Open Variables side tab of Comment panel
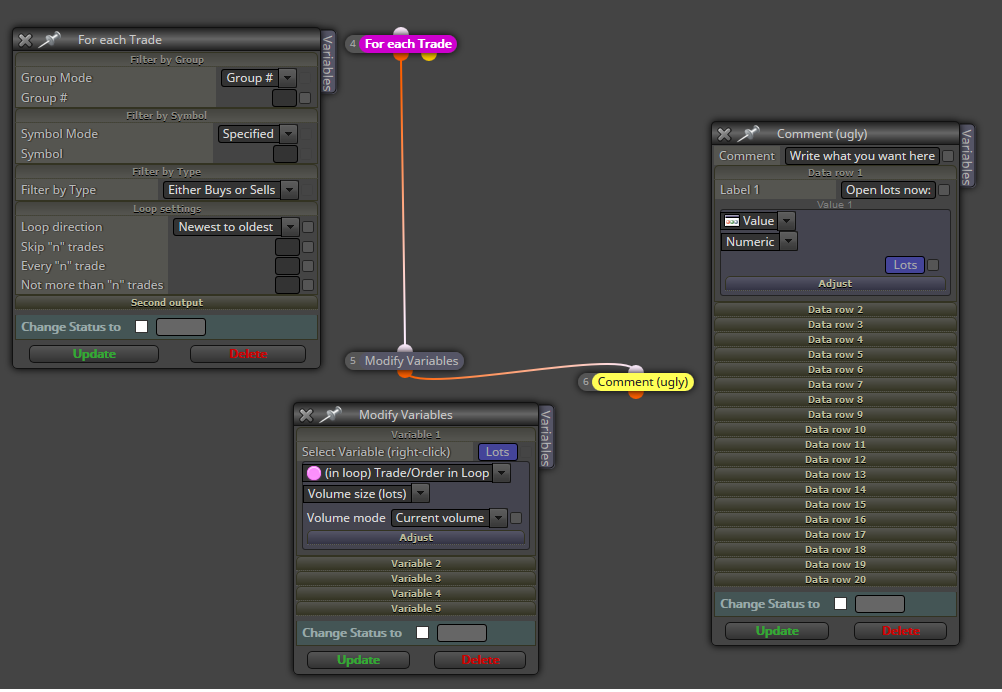 tap(966, 157)
